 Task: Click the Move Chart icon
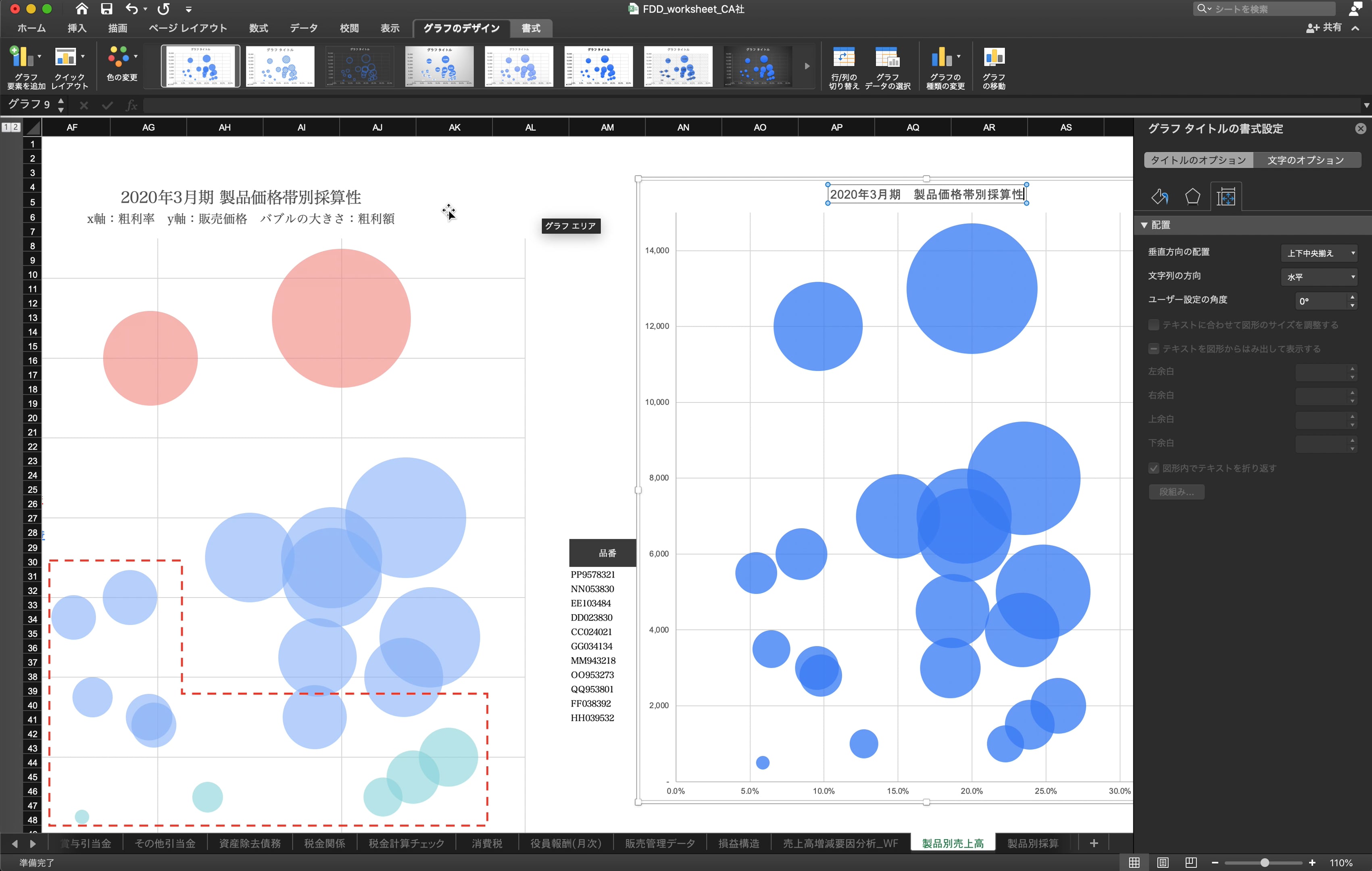coord(994,58)
